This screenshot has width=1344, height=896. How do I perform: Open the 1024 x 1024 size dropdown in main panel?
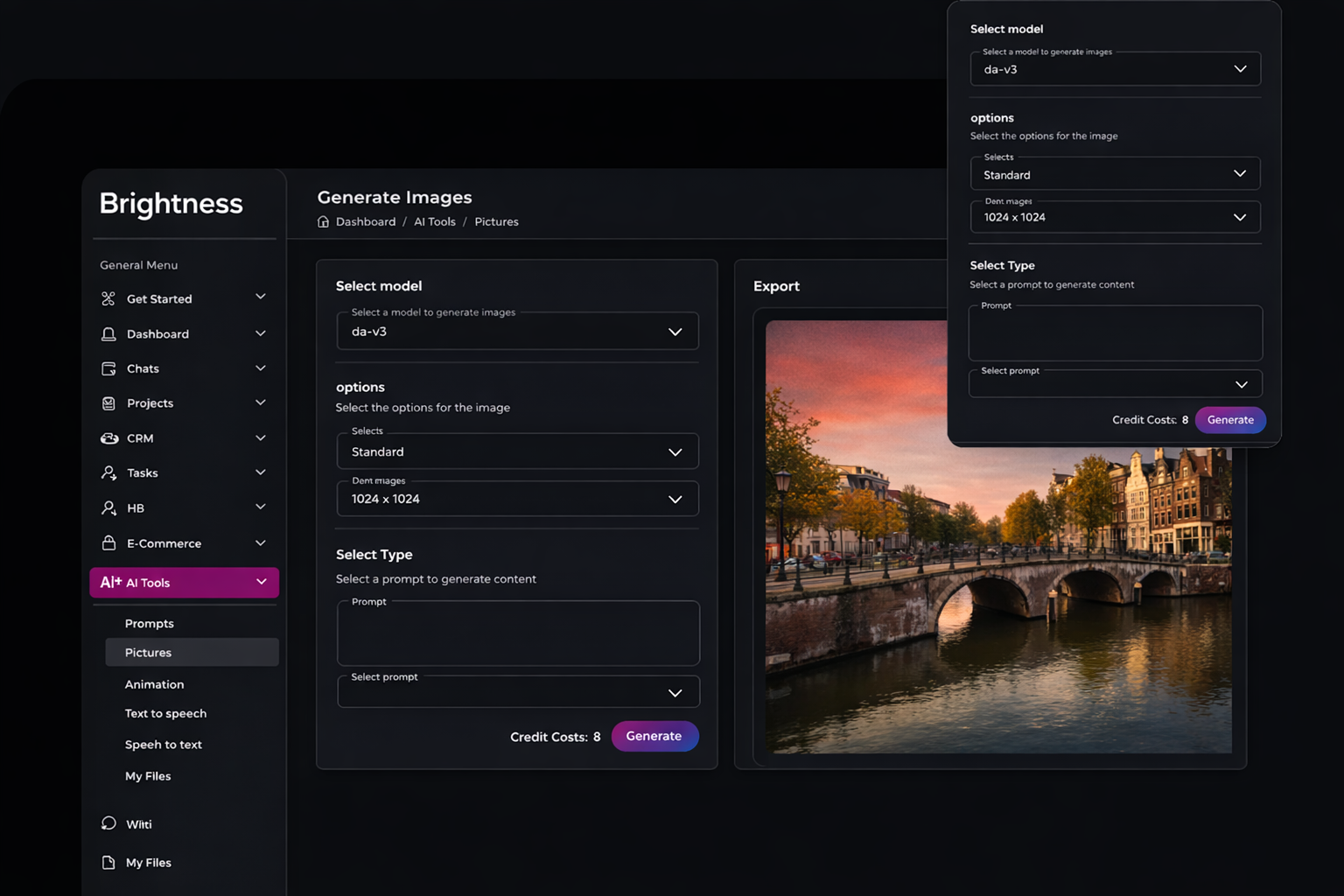click(517, 500)
